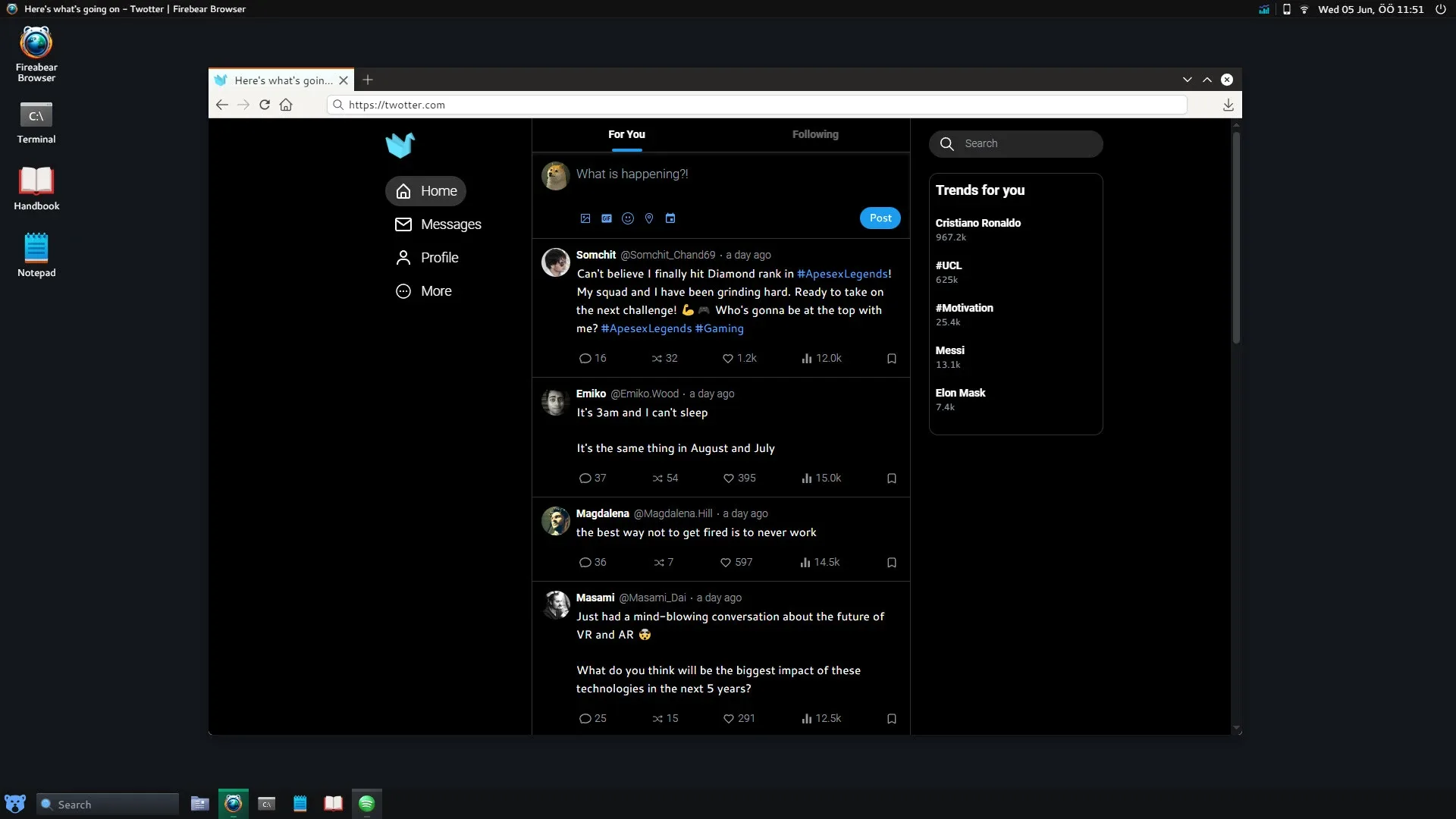1456x819 pixels.
Task: Reload the current page
Action: tap(264, 105)
